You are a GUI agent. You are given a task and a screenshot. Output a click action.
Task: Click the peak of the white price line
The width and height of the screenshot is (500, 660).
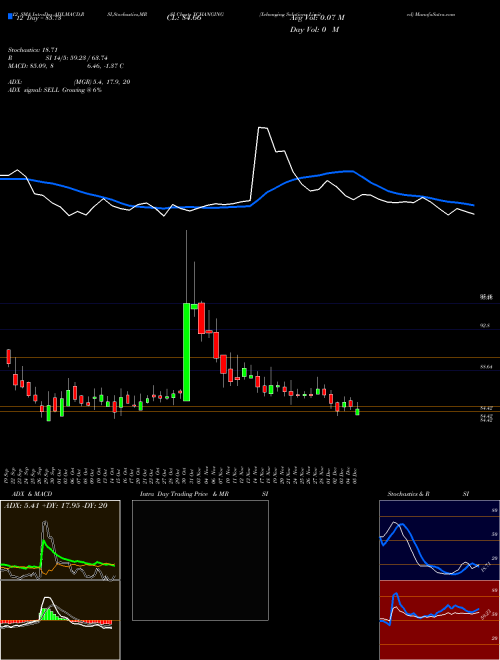point(262,128)
